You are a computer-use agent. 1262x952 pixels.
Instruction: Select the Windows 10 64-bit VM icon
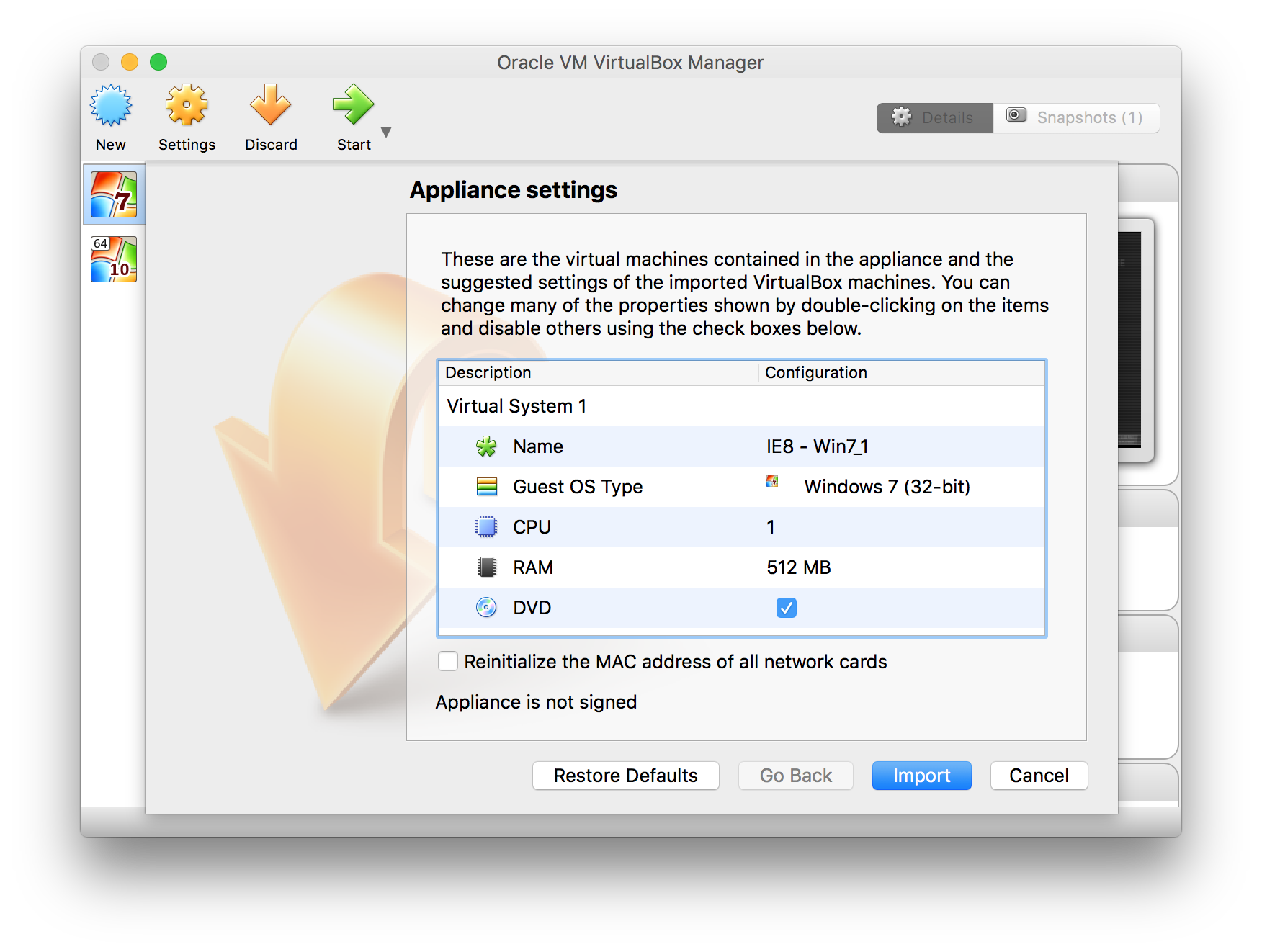tap(114, 259)
